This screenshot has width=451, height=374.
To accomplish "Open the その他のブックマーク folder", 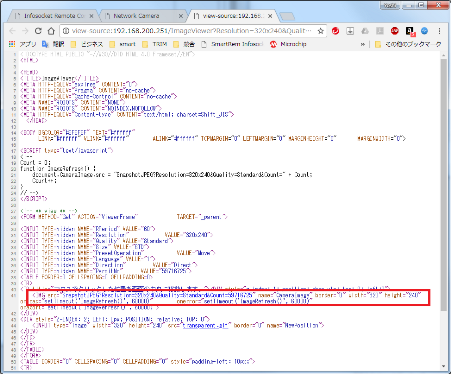I will point(408,44).
